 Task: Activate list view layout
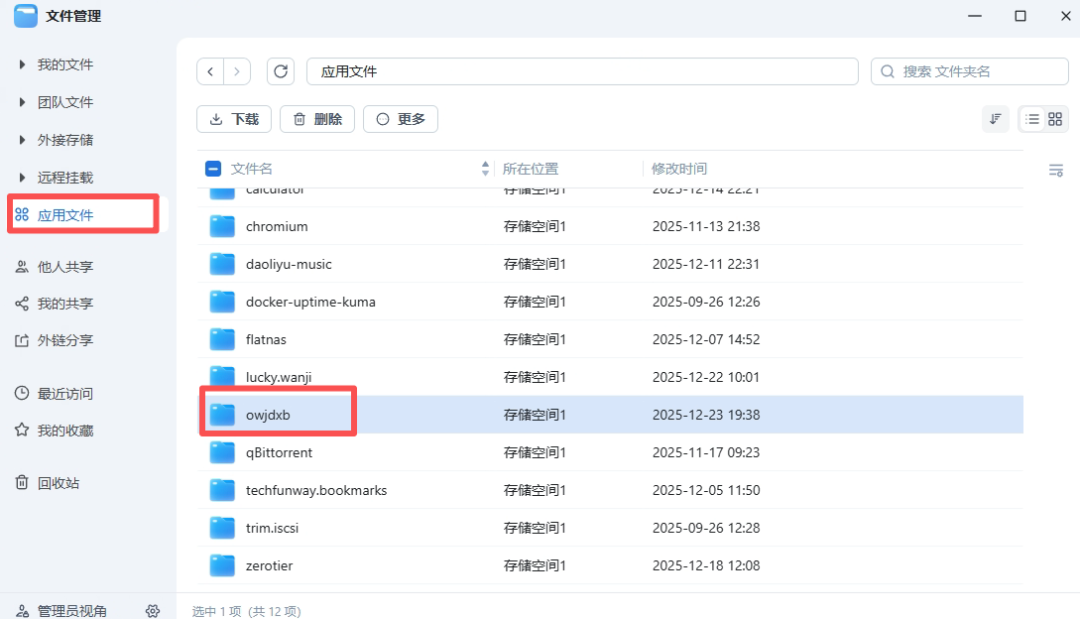[x=1032, y=118]
